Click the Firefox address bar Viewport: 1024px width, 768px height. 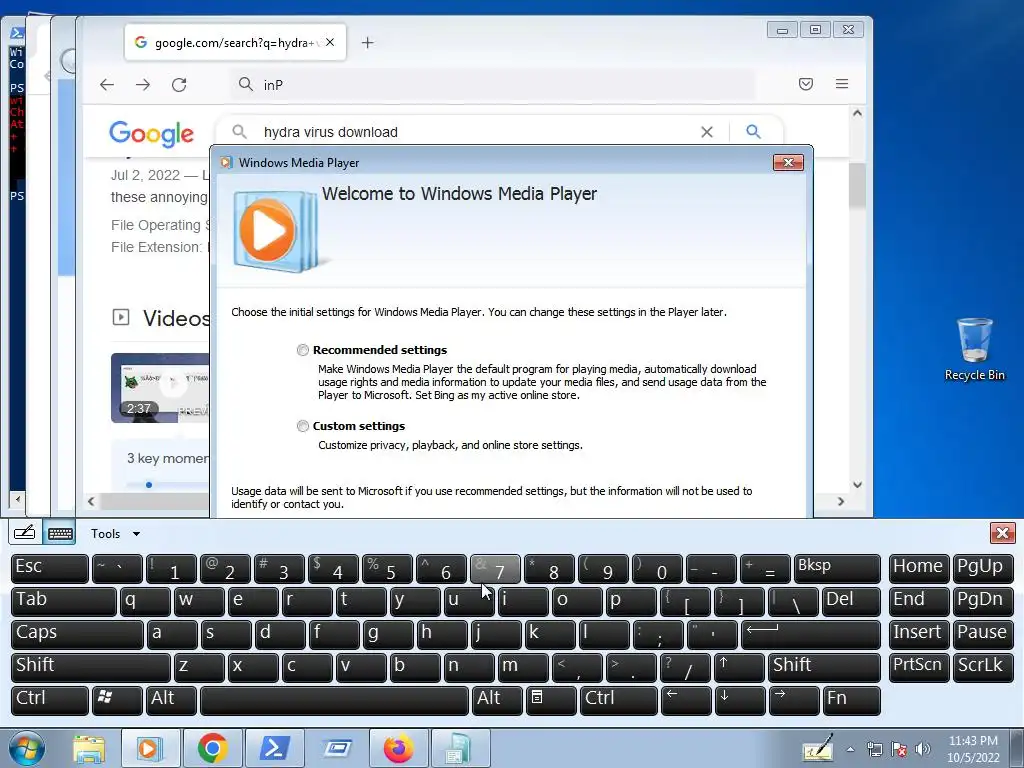(493, 85)
